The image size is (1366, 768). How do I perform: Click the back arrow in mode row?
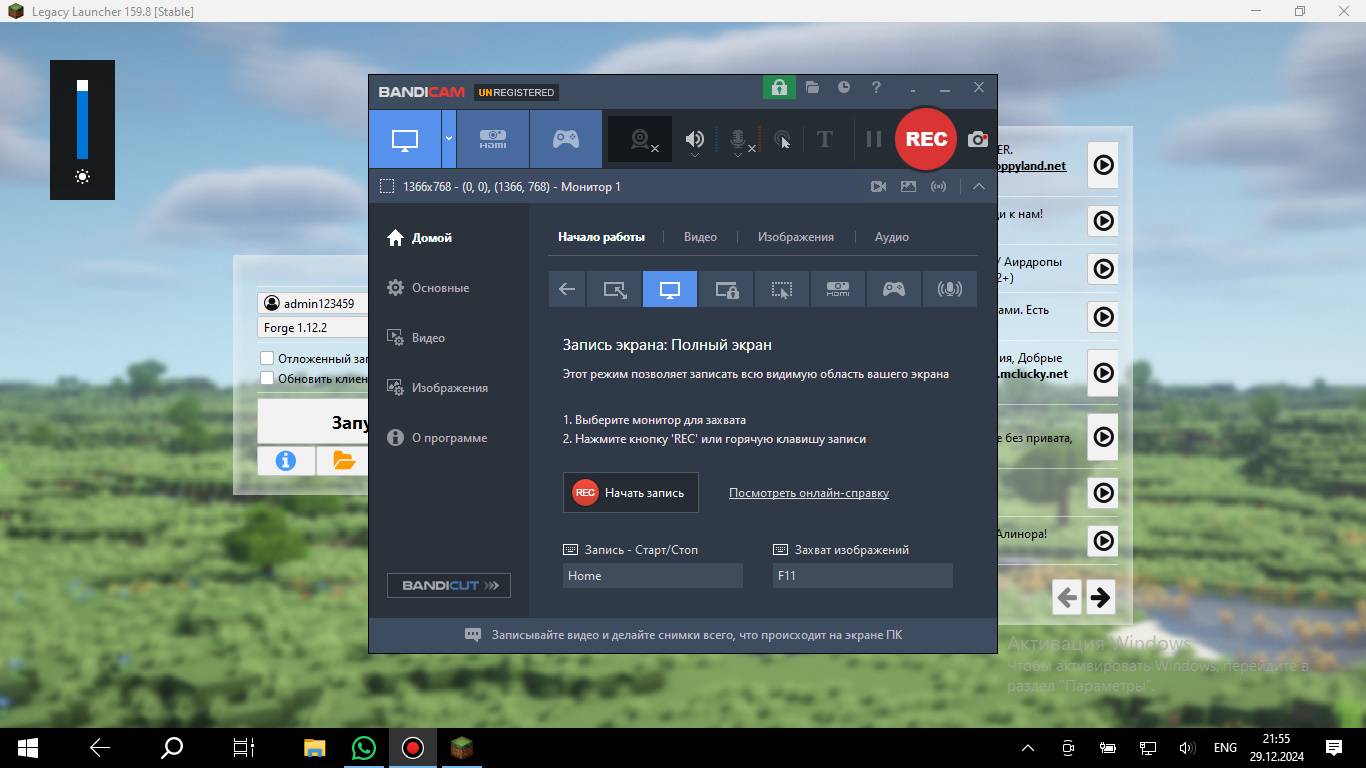point(567,289)
